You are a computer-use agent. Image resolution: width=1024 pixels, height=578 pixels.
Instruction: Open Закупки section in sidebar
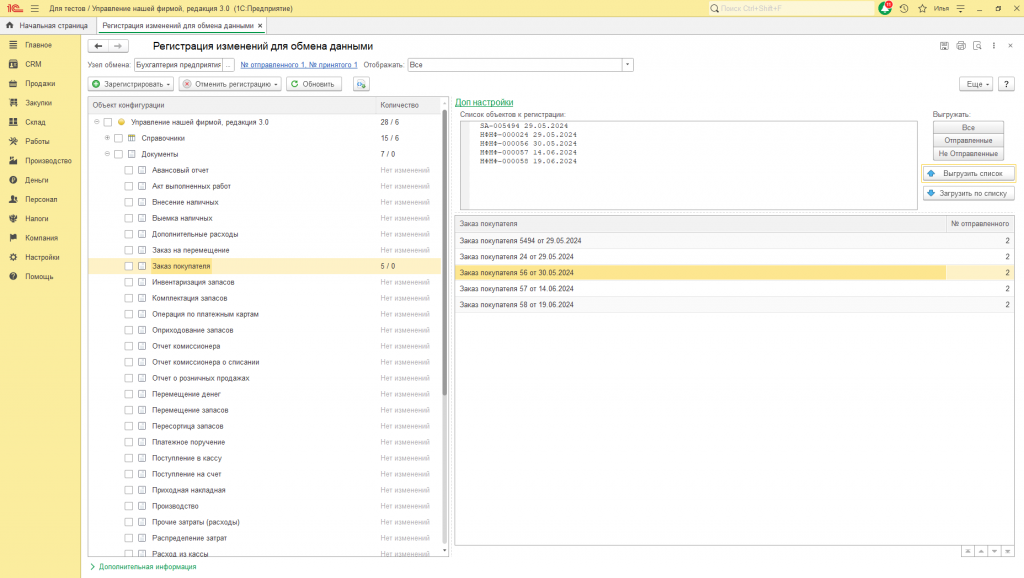click(38, 103)
